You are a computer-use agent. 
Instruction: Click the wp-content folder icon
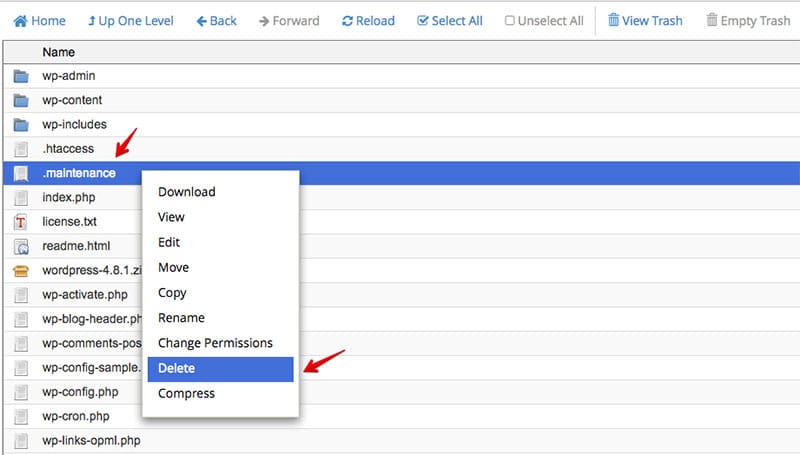21,100
